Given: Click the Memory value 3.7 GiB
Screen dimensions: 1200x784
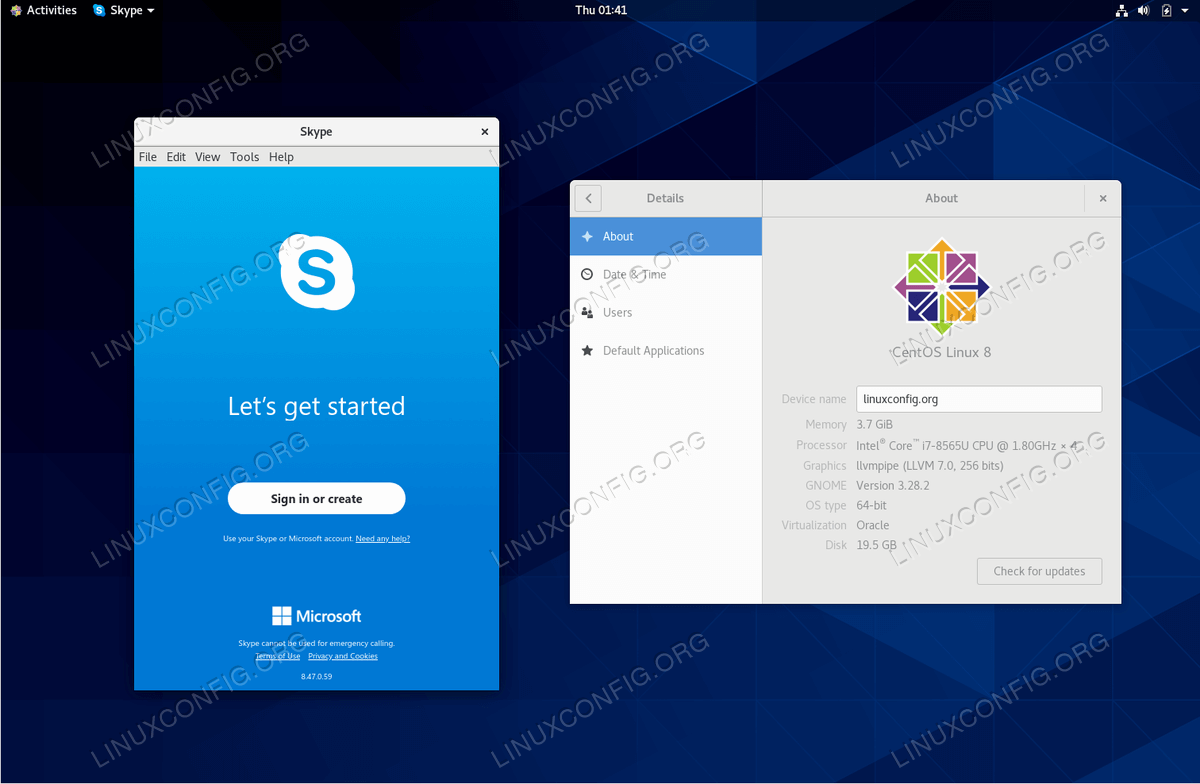Looking at the screenshot, I should click(877, 425).
